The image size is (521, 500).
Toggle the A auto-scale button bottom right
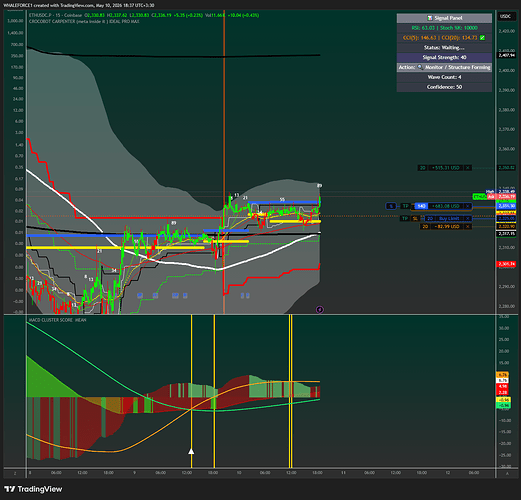click(507, 473)
